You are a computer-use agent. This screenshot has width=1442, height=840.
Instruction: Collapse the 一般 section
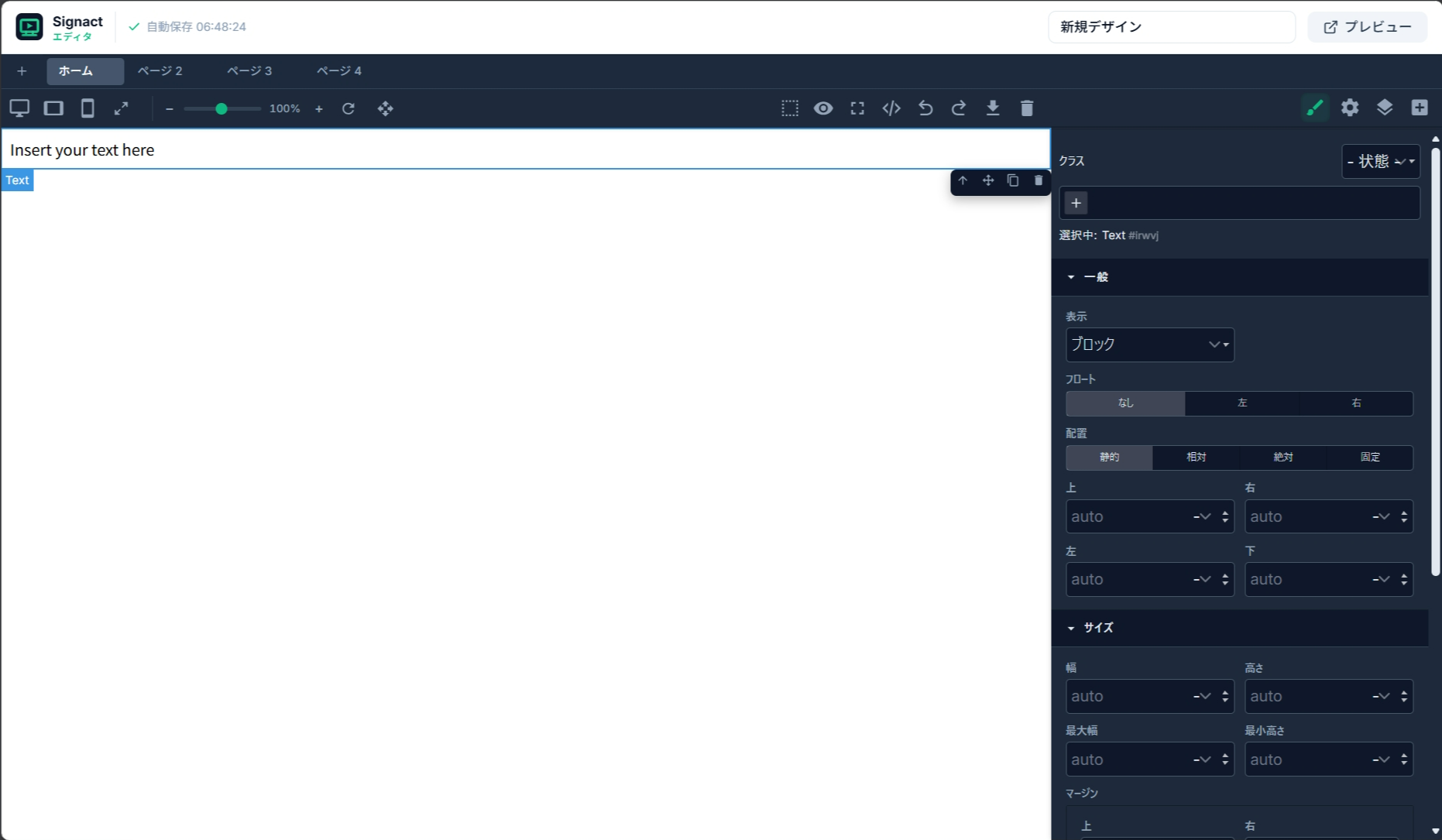click(1240, 277)
